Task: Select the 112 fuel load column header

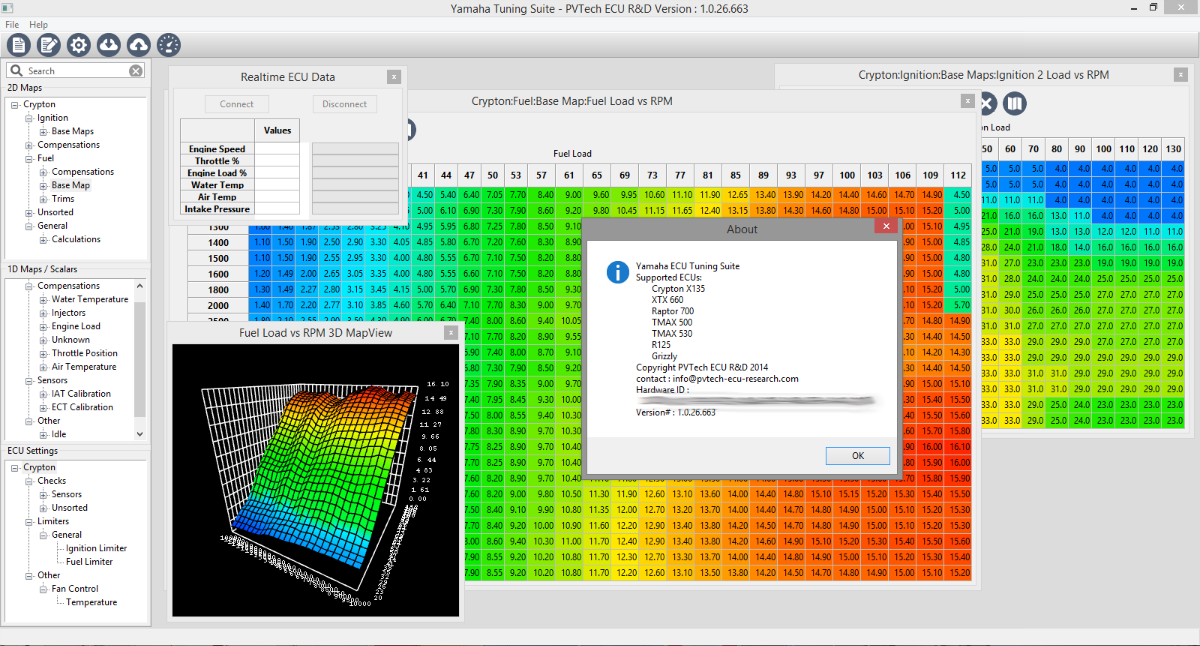Action: click(x=959, y=175)
